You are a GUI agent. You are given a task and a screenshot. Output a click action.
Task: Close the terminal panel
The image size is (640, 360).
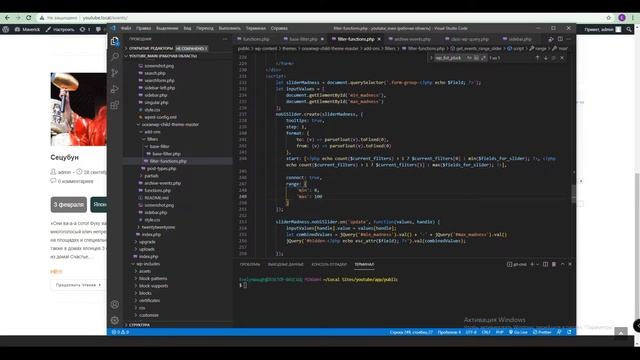tap(570, 264)
